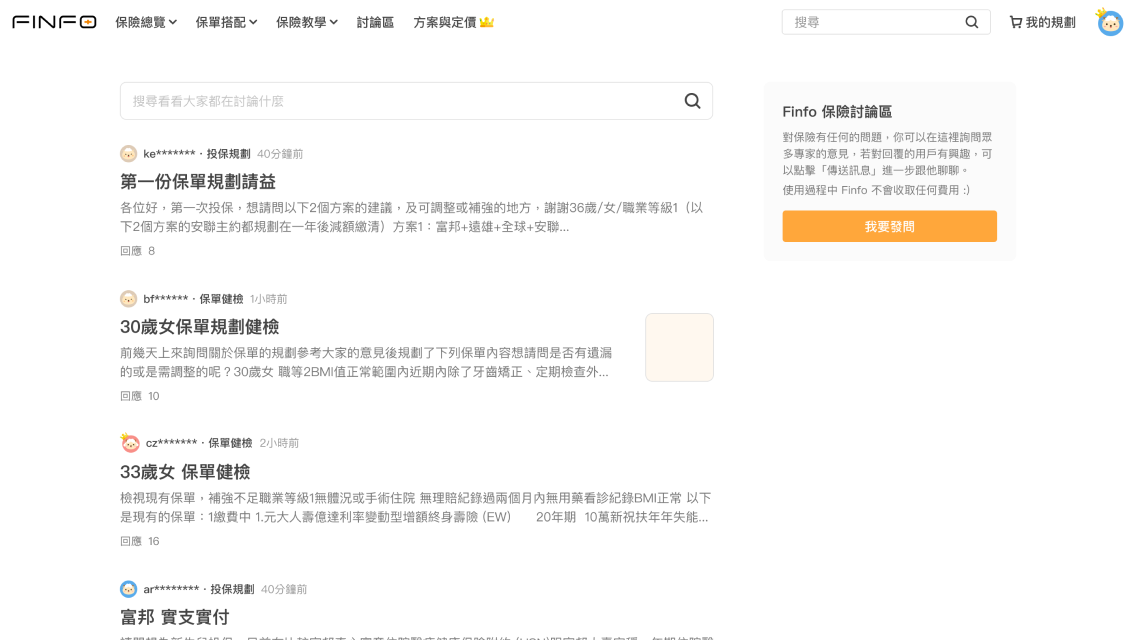Click the 我要發問 button

pyautogui.click(x=889, y=226)
